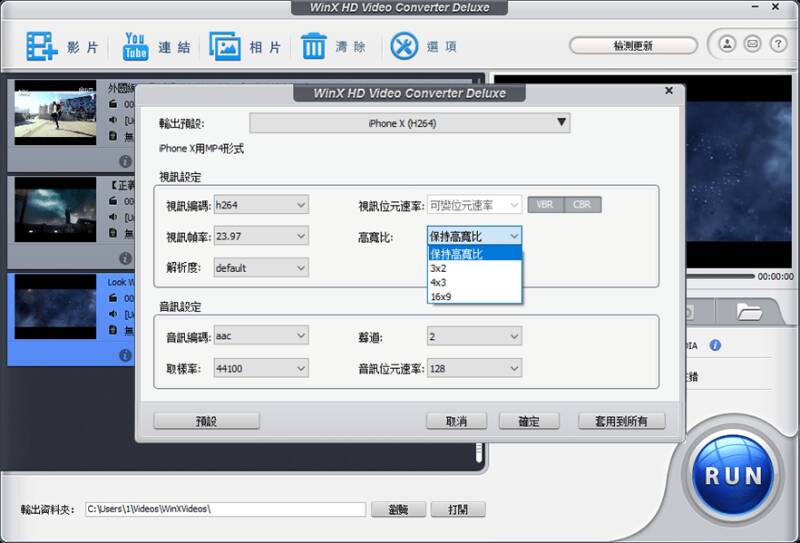Select the first video thumbnail
This screenshot has height=543, width=800.
click(x=55, y=112)
